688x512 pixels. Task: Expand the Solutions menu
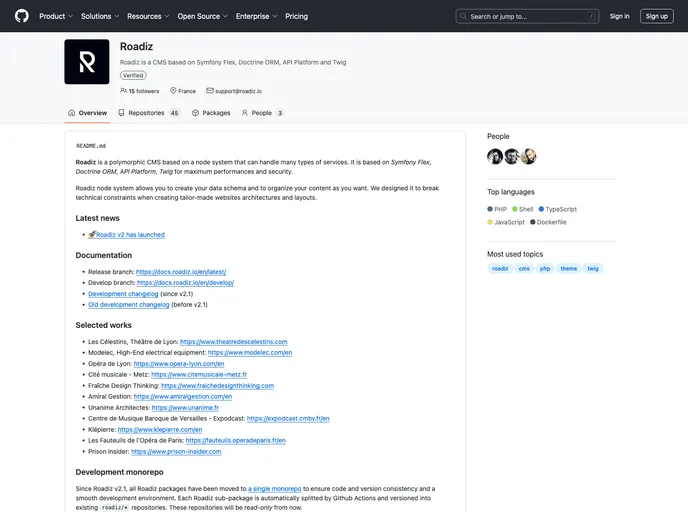pyautogui.click(x=100, y=16)
